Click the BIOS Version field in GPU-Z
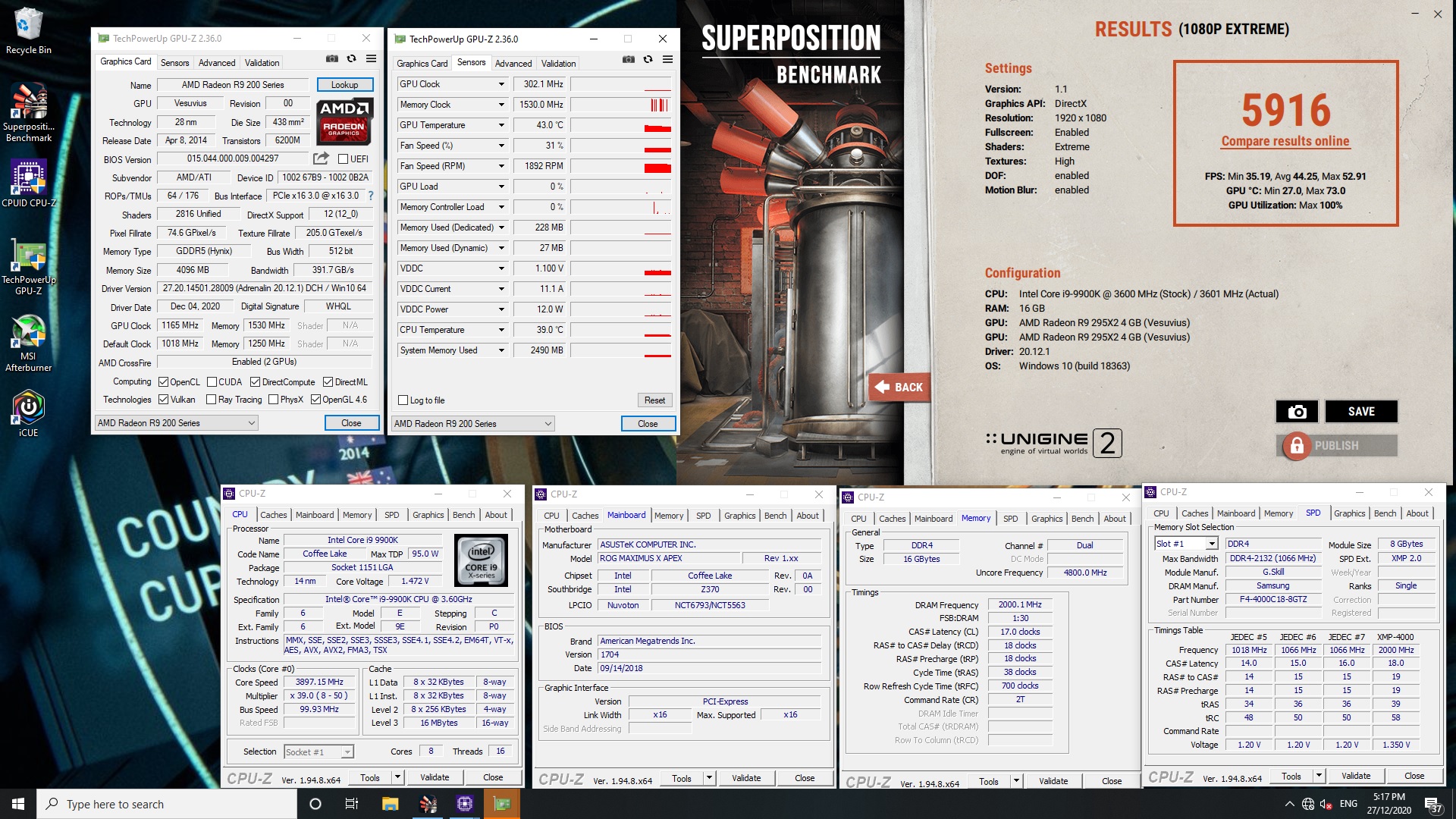 click(x=233, y=158)
